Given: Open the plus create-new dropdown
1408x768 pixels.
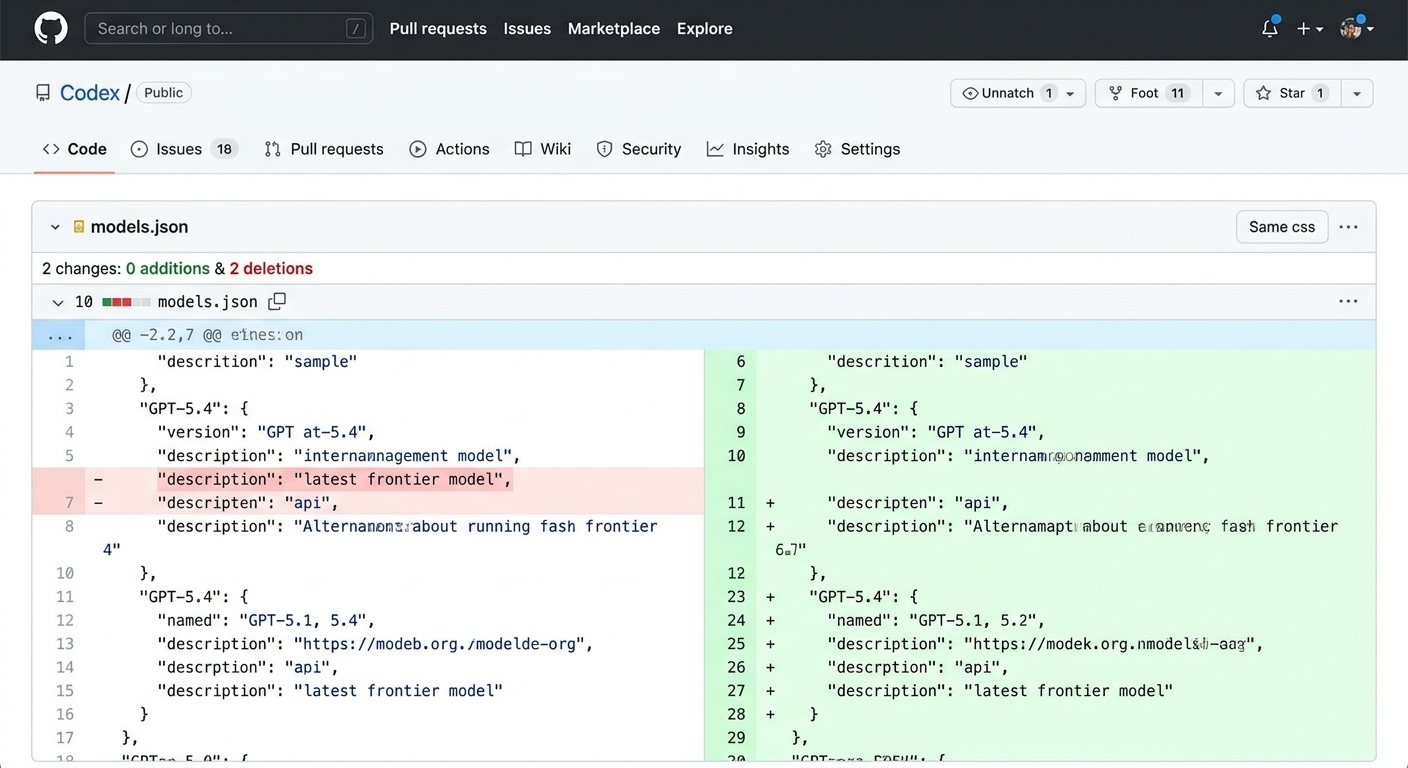Looking at the screenshot, I should [1310, 29].
